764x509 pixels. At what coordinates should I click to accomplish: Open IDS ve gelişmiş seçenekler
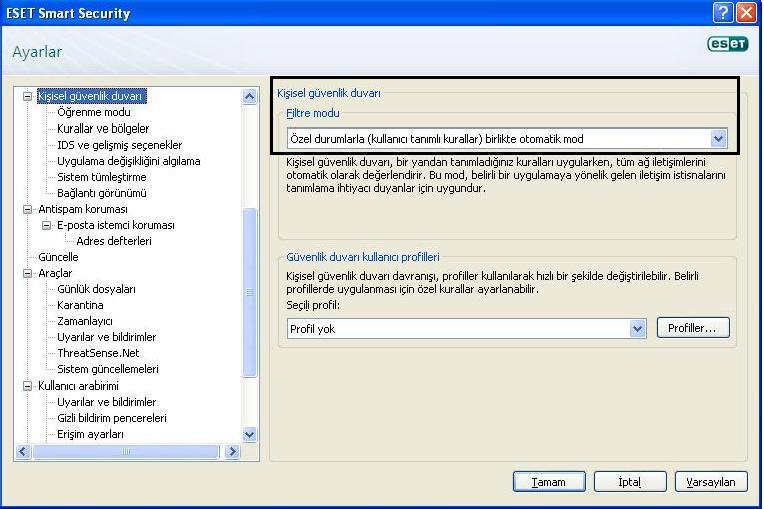click(120, 145)
